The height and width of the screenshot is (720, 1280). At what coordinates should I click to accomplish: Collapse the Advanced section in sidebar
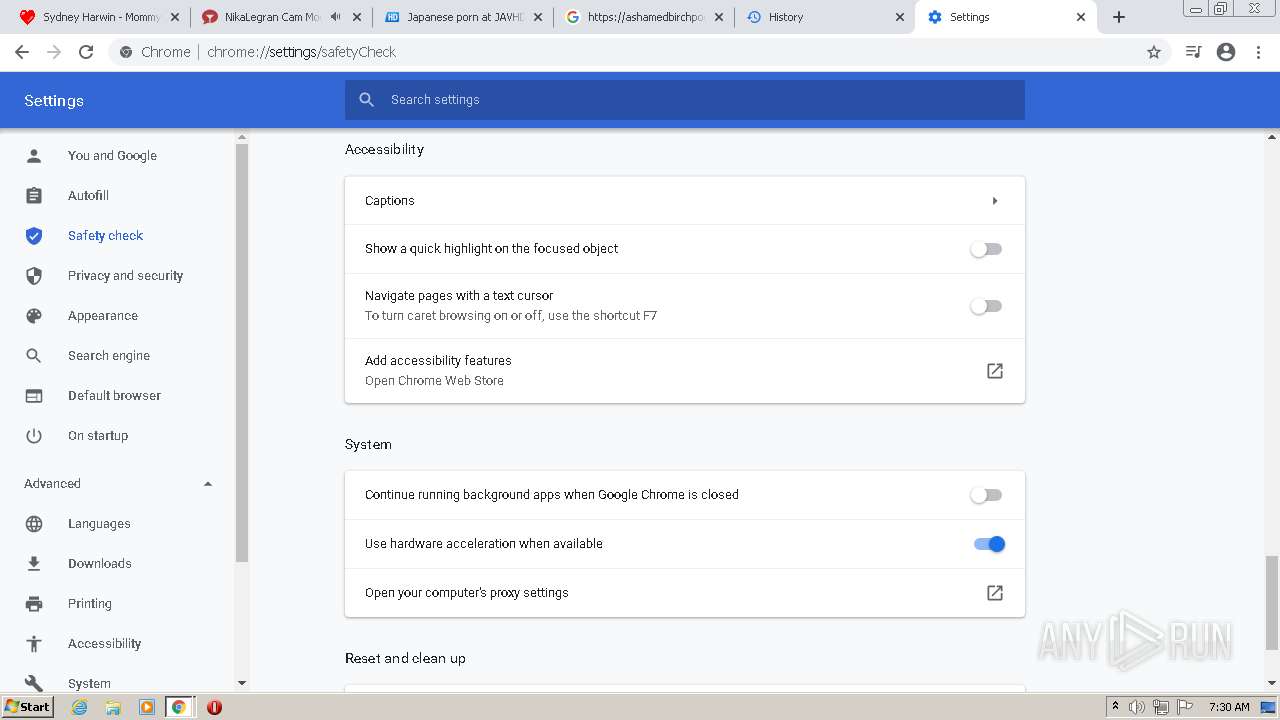coord(208,484)
